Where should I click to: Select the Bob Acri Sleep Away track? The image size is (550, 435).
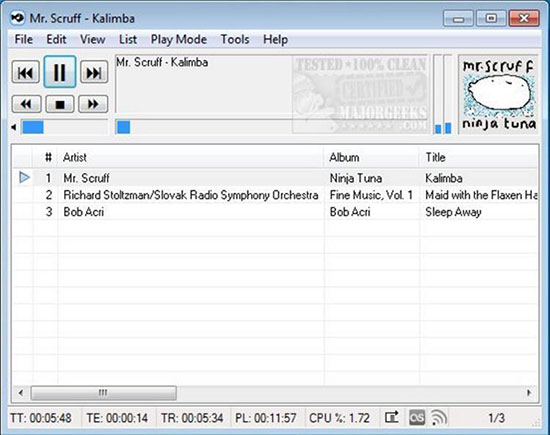click(275, 212)
